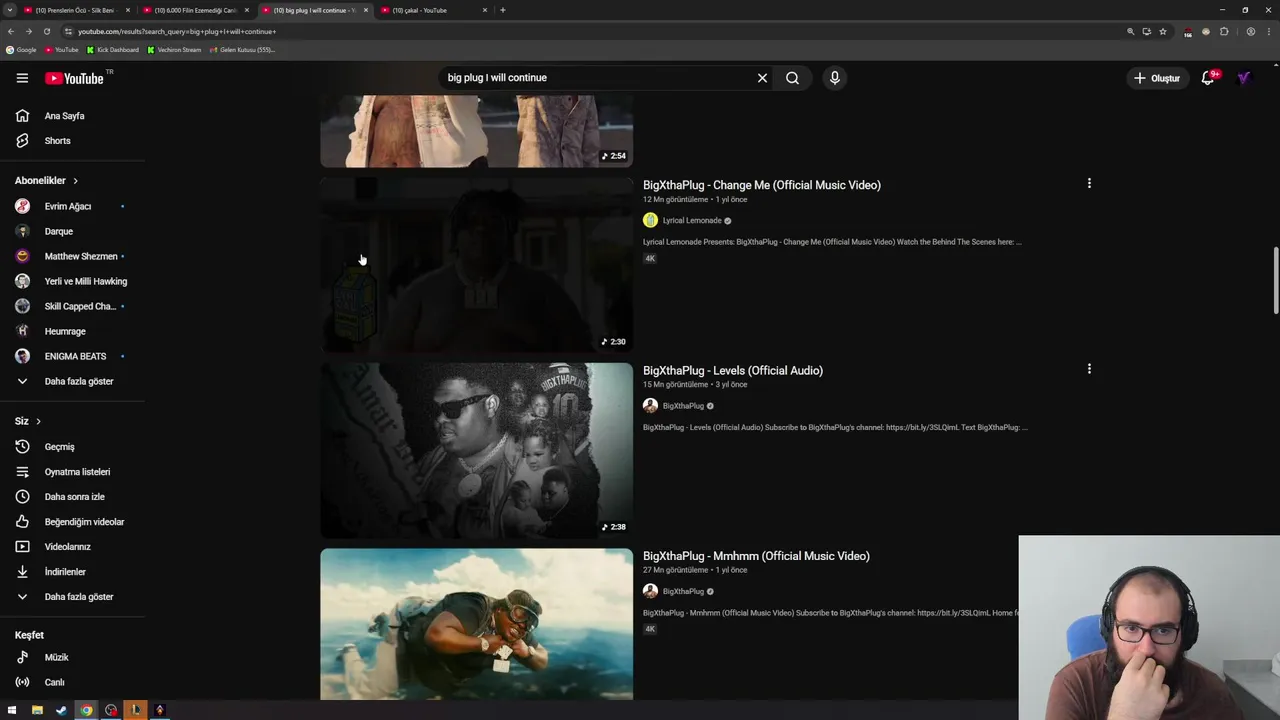Open Müzik under Keşfet
Viewport: 1280px width, 720px height.
(x=72, y=658)
